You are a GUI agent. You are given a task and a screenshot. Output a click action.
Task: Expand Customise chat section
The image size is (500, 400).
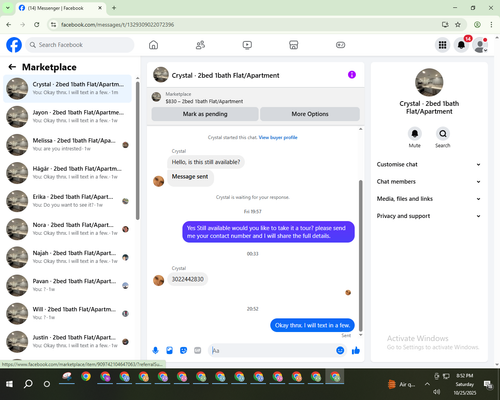tap(429, 164)
